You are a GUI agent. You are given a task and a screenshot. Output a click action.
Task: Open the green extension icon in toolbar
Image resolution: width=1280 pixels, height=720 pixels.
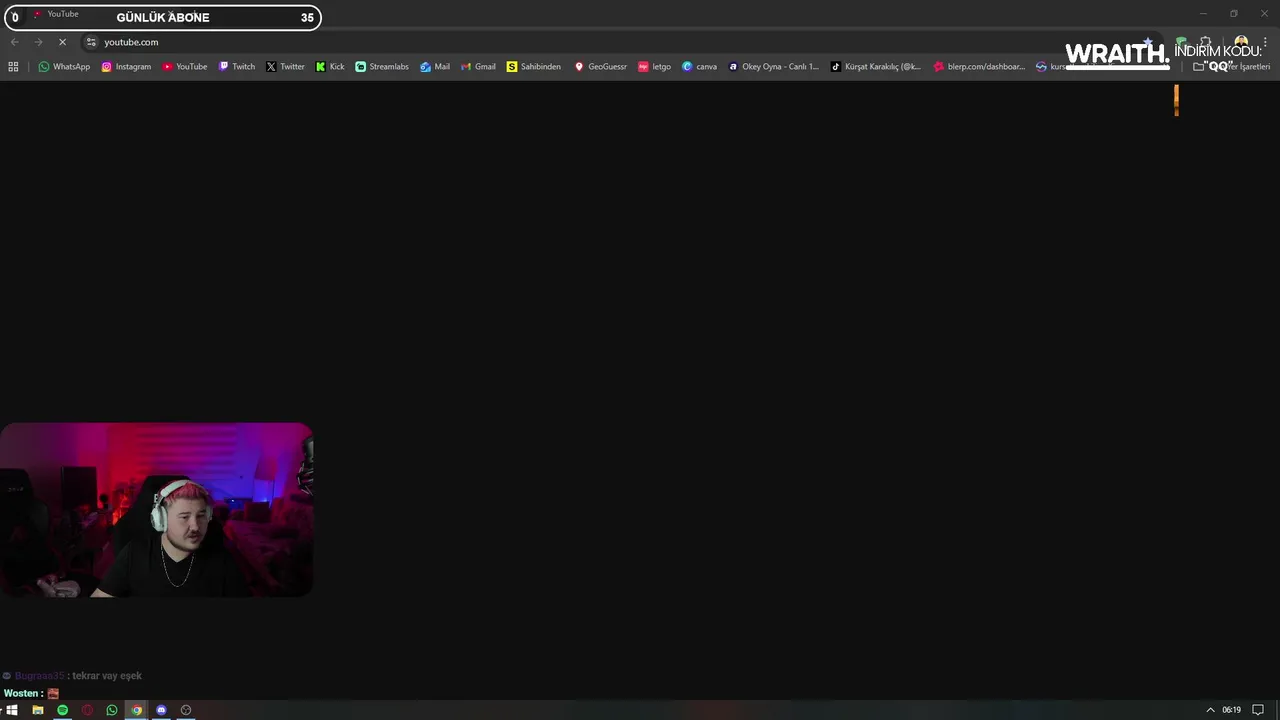point(1181,42)
